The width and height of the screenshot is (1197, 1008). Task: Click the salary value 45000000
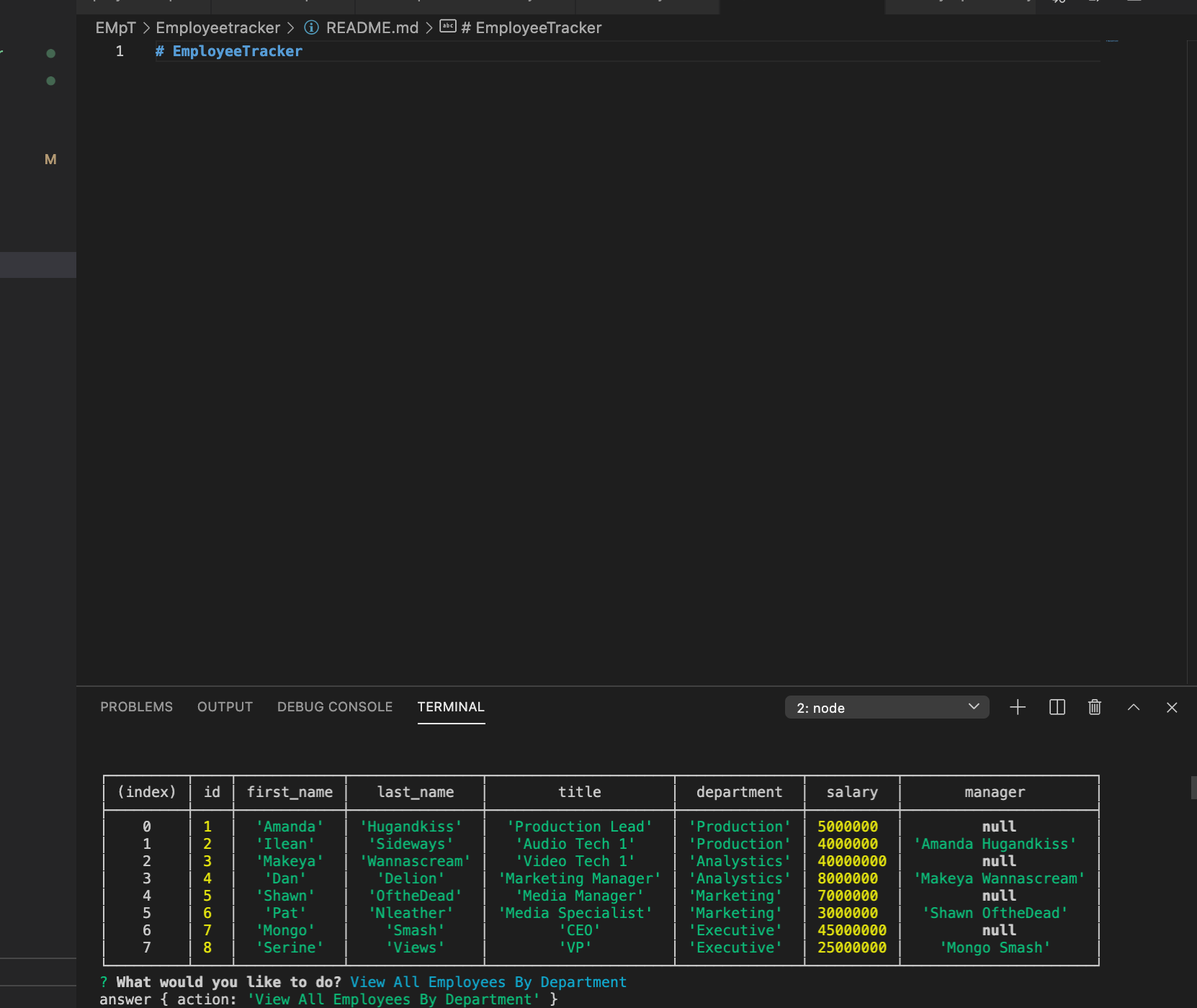pyautogui.click(x=852, y=930)
